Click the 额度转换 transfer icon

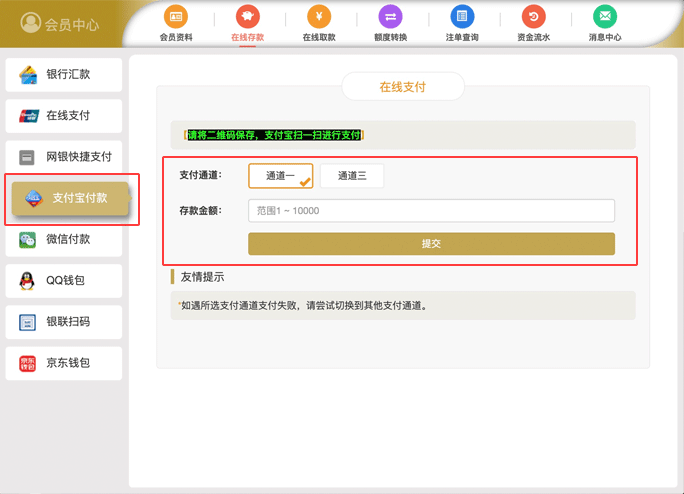point(391,16)
